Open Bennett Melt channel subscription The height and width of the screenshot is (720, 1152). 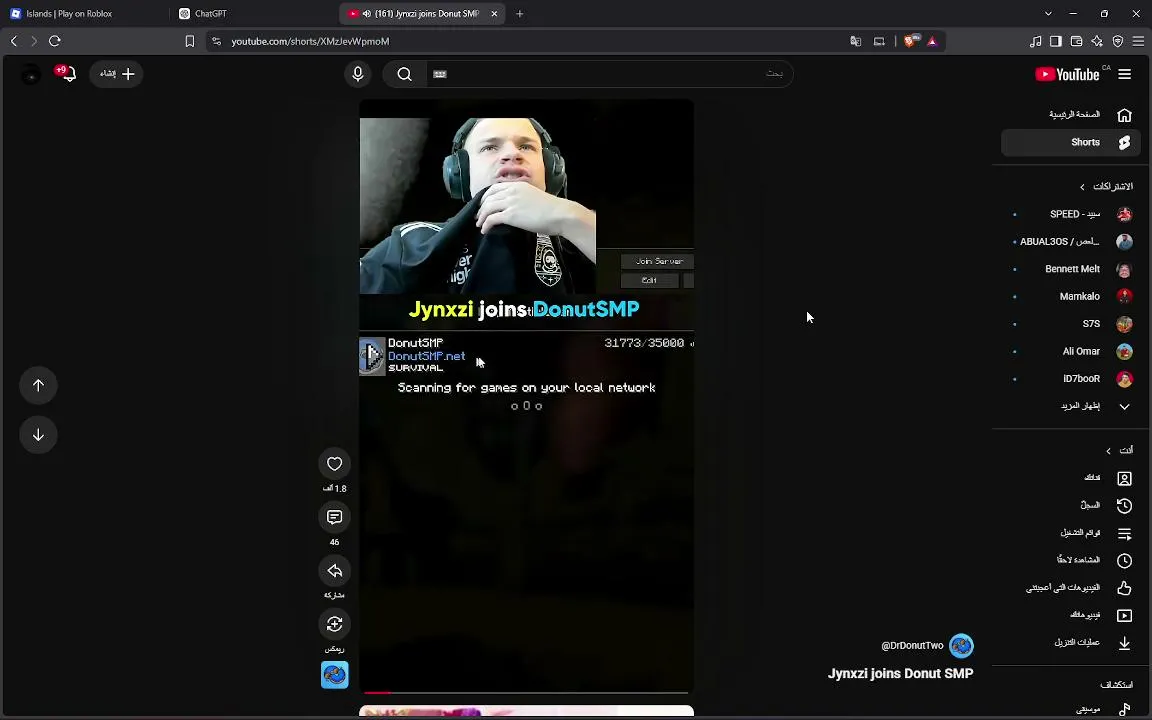point(1071,269)
